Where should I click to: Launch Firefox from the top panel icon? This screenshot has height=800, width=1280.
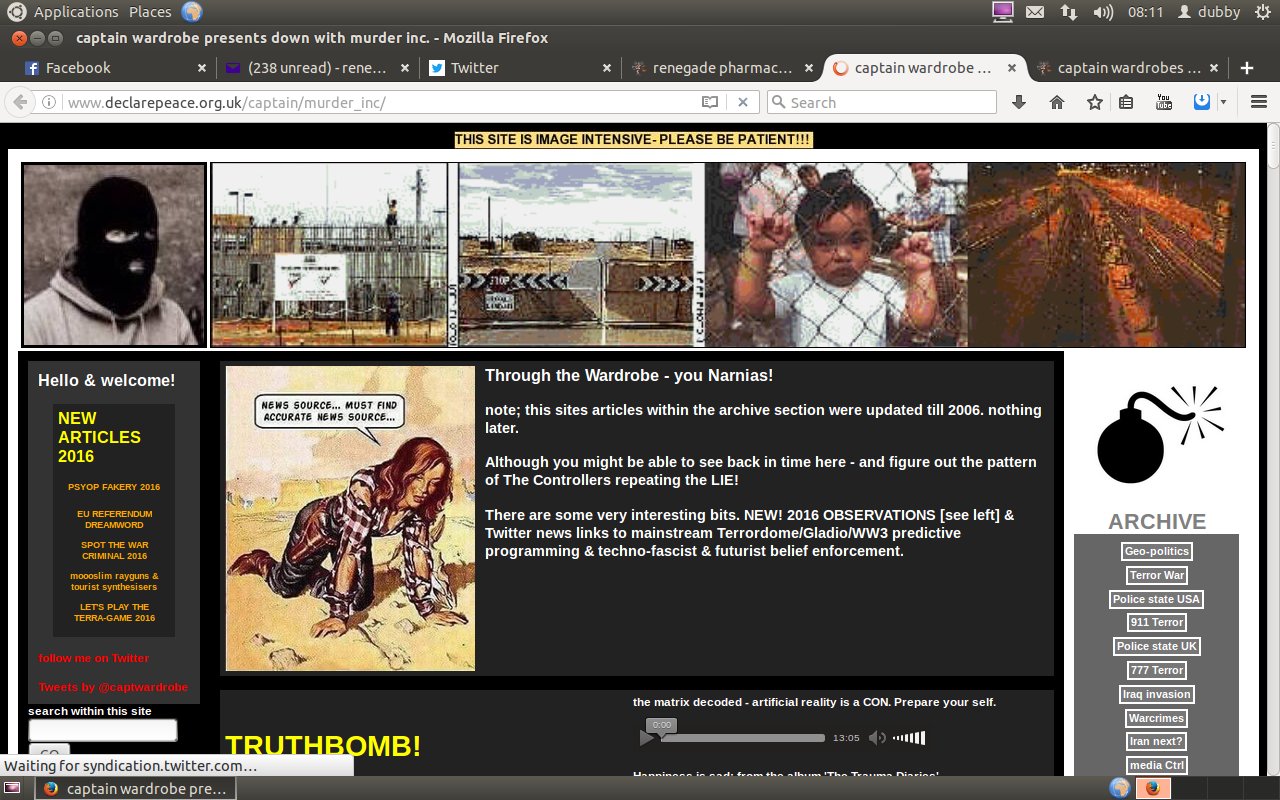pyautogui.click(x=191, y=12)
